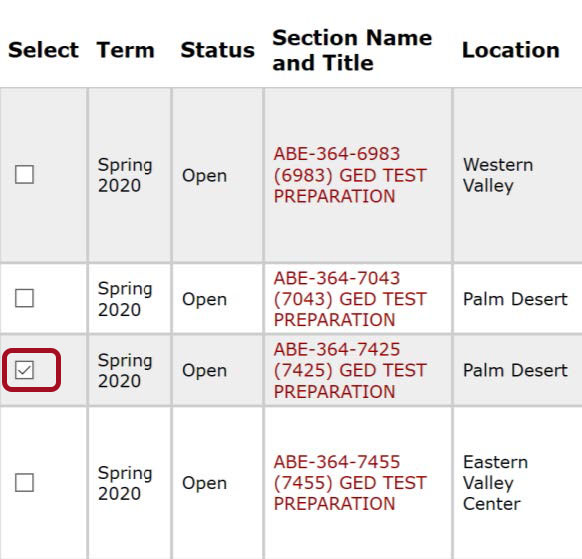
Task: Click the Section Name and Title header
Action: (x=352, y=50)
